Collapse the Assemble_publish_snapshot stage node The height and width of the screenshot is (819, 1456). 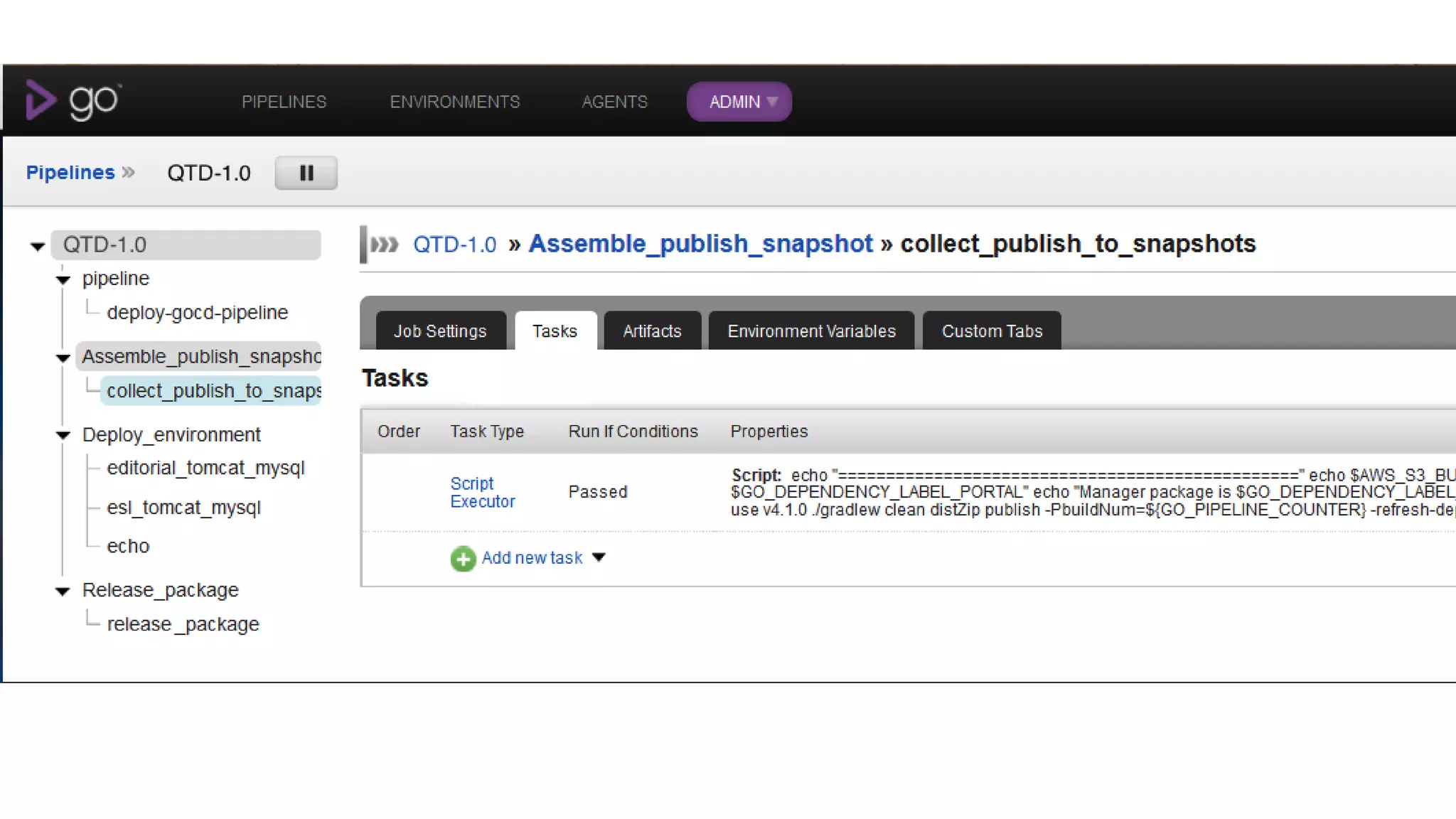(x=63, y=358)
